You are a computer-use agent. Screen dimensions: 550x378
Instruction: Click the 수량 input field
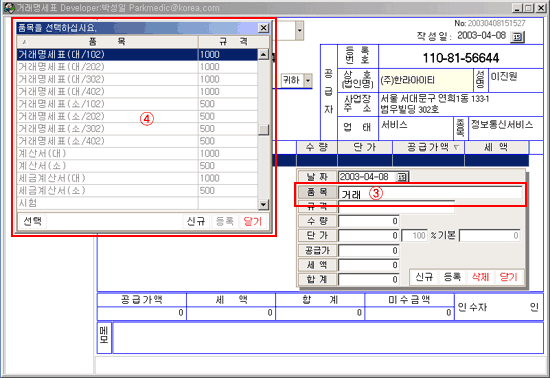(x=368, y=221)
